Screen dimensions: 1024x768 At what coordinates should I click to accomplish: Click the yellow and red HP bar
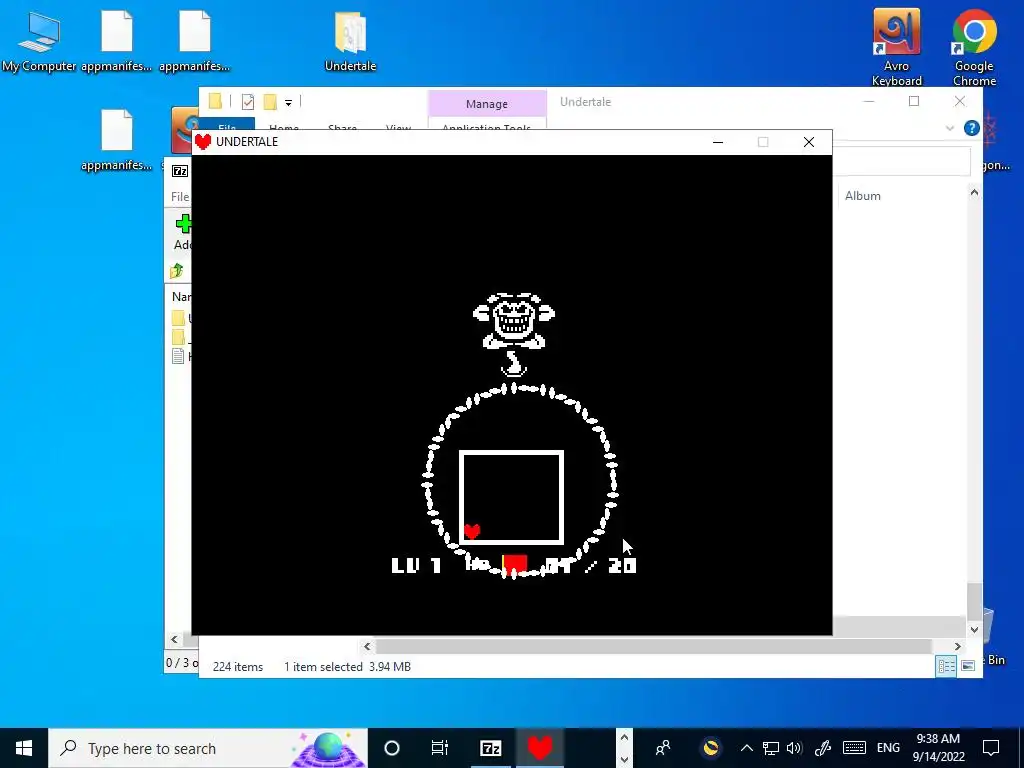[515, 565]
